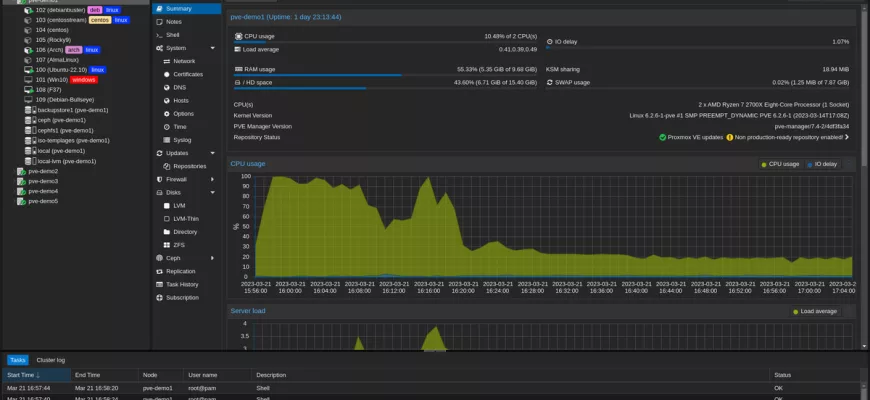Click the backupstore1 storage icon
This screenshot has height=400, width=870.
30,110
